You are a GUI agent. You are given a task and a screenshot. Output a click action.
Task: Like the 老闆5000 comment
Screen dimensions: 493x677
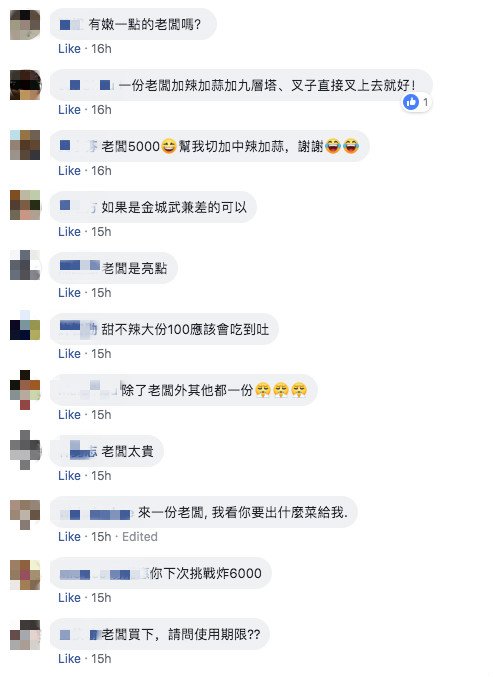click(70, 171)
